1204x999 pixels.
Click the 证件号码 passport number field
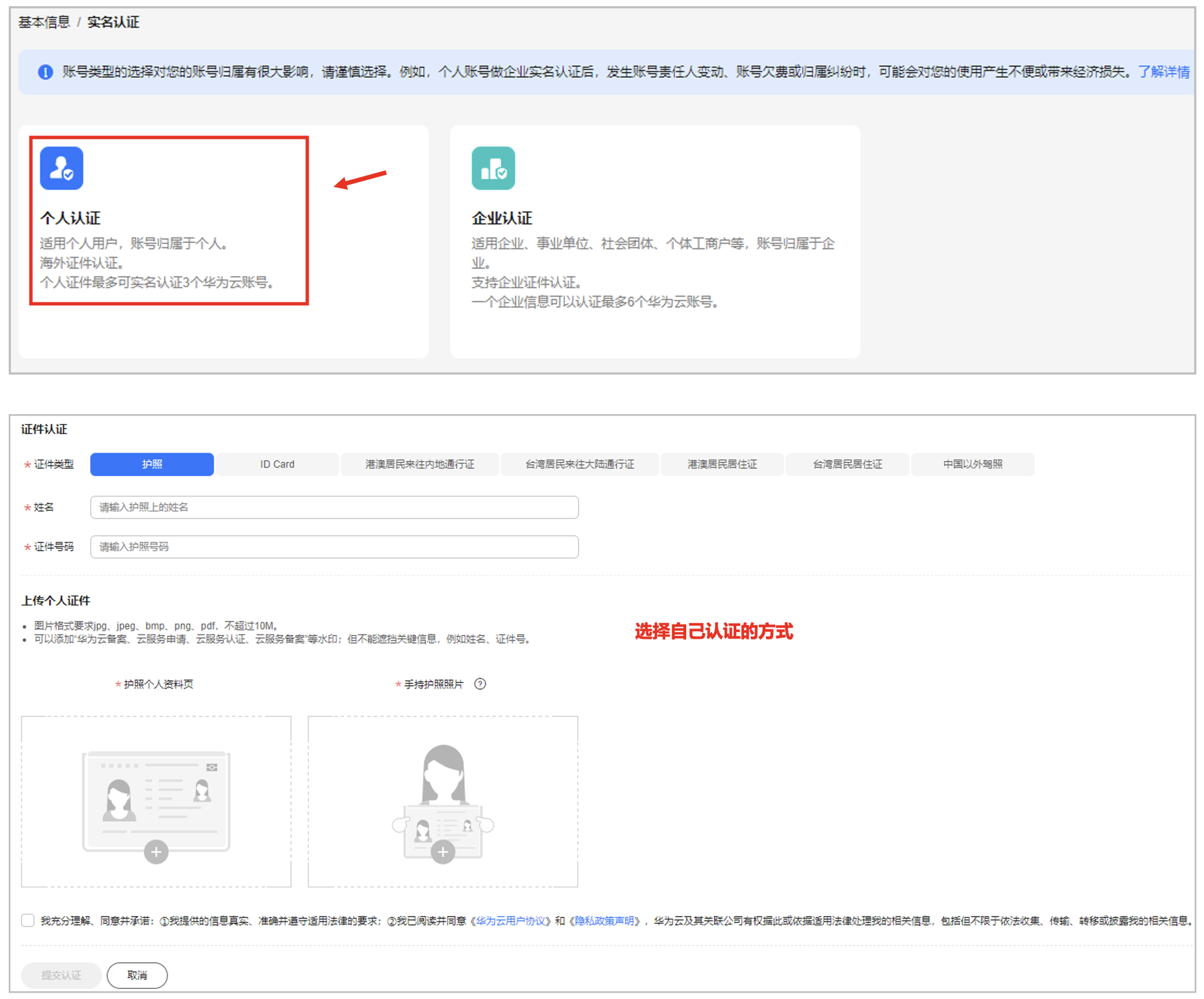pyautogui.click(x=334, y=546)
